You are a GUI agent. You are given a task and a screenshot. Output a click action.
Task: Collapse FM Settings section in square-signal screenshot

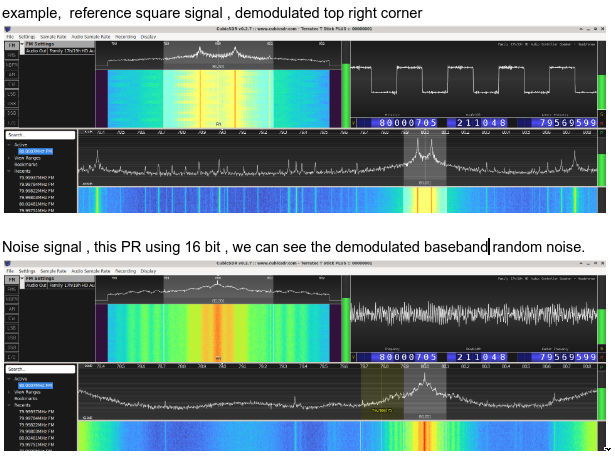point(22,44)
